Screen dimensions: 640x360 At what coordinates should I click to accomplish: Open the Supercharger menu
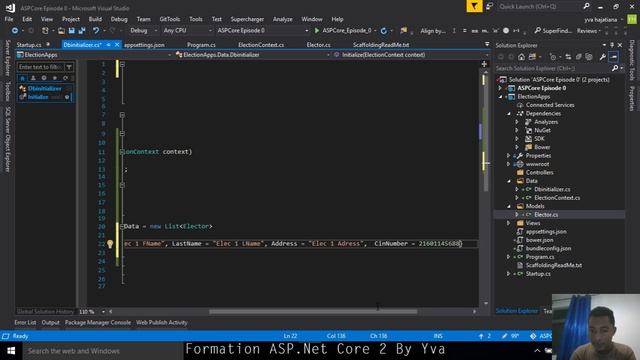pyautogui.click(x=247, y=19)
